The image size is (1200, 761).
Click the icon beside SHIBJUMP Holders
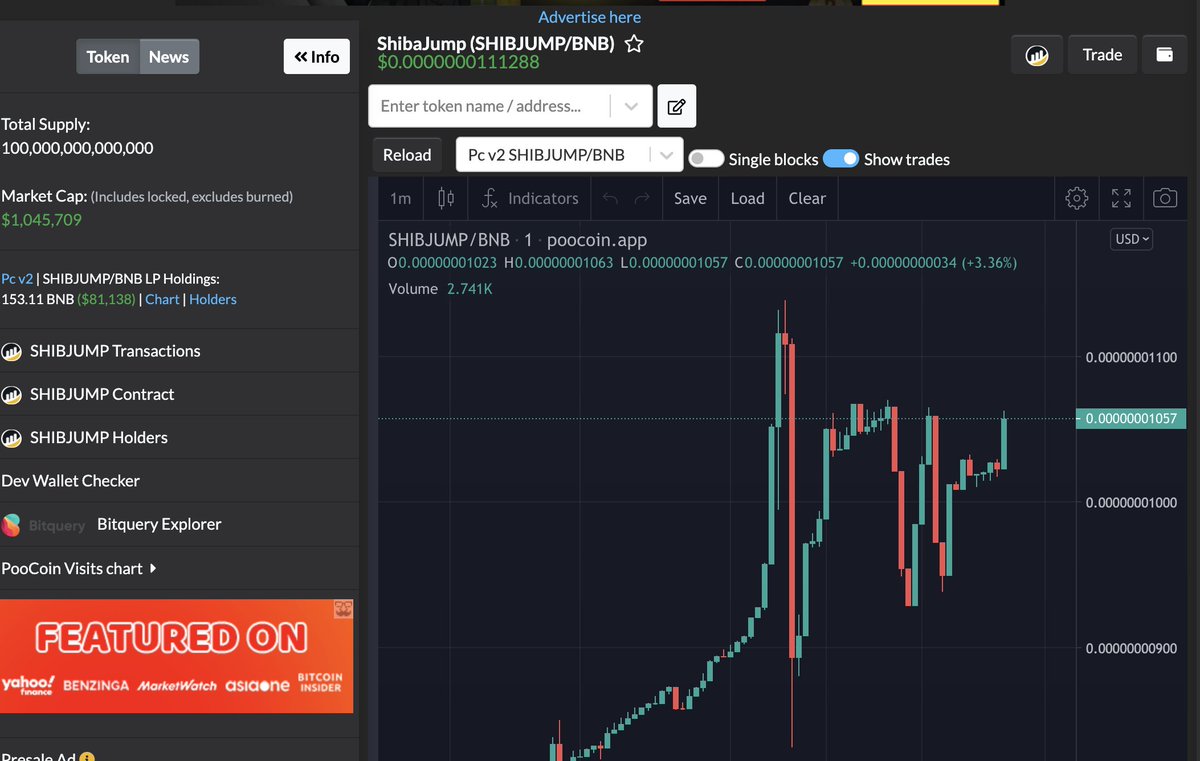(x=12, y=438)
